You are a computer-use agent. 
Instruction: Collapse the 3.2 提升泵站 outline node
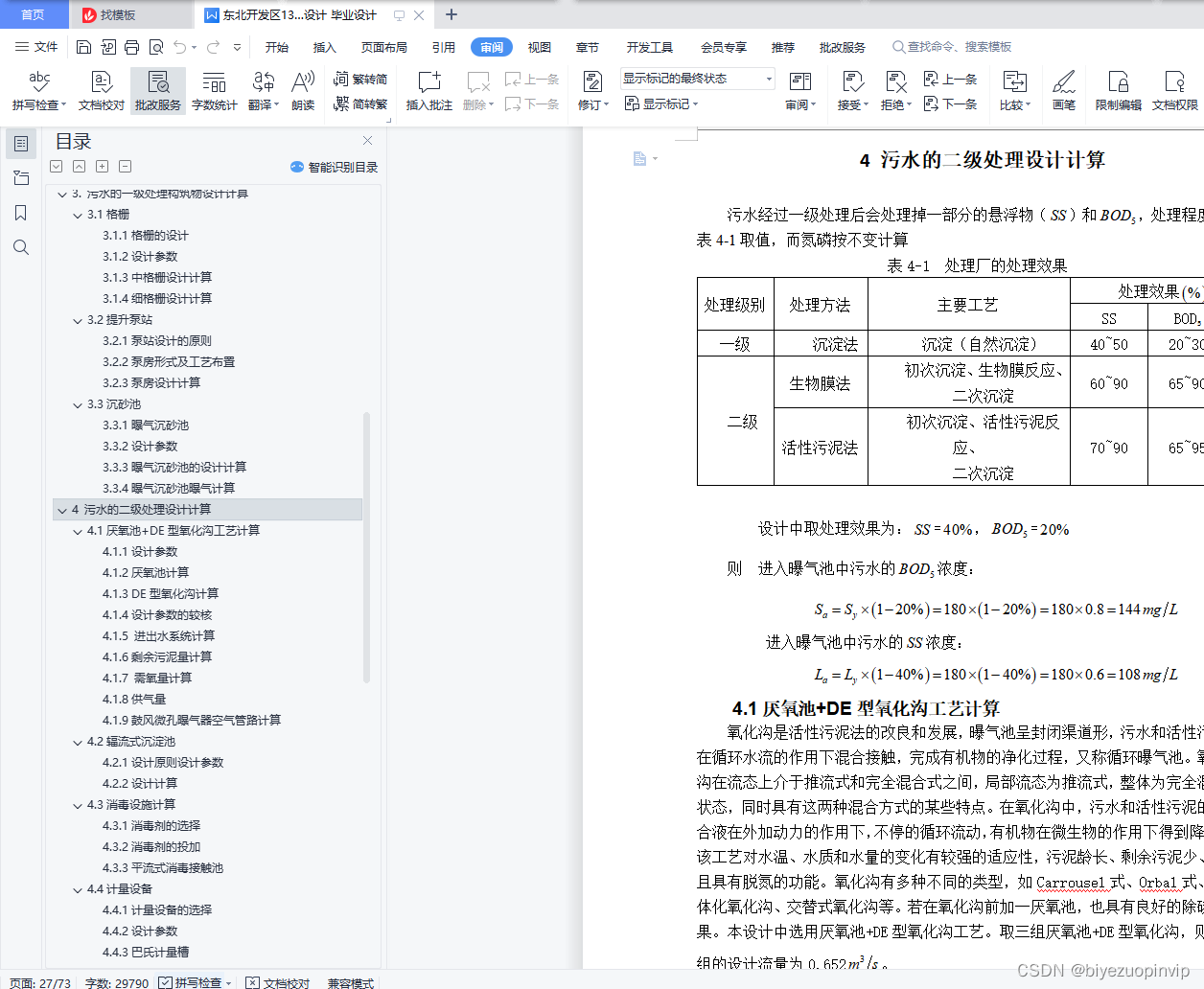(78, 321)
